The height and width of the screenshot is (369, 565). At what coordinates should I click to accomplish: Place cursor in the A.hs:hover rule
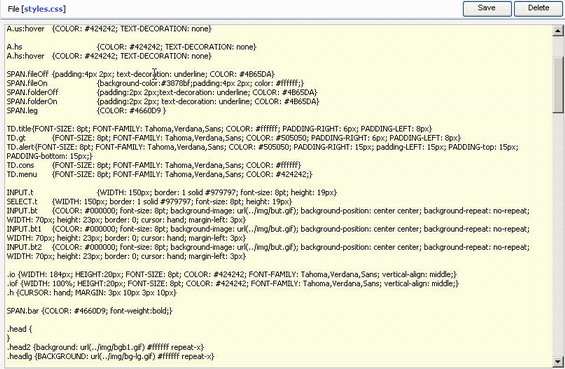(x=109, y=56)
